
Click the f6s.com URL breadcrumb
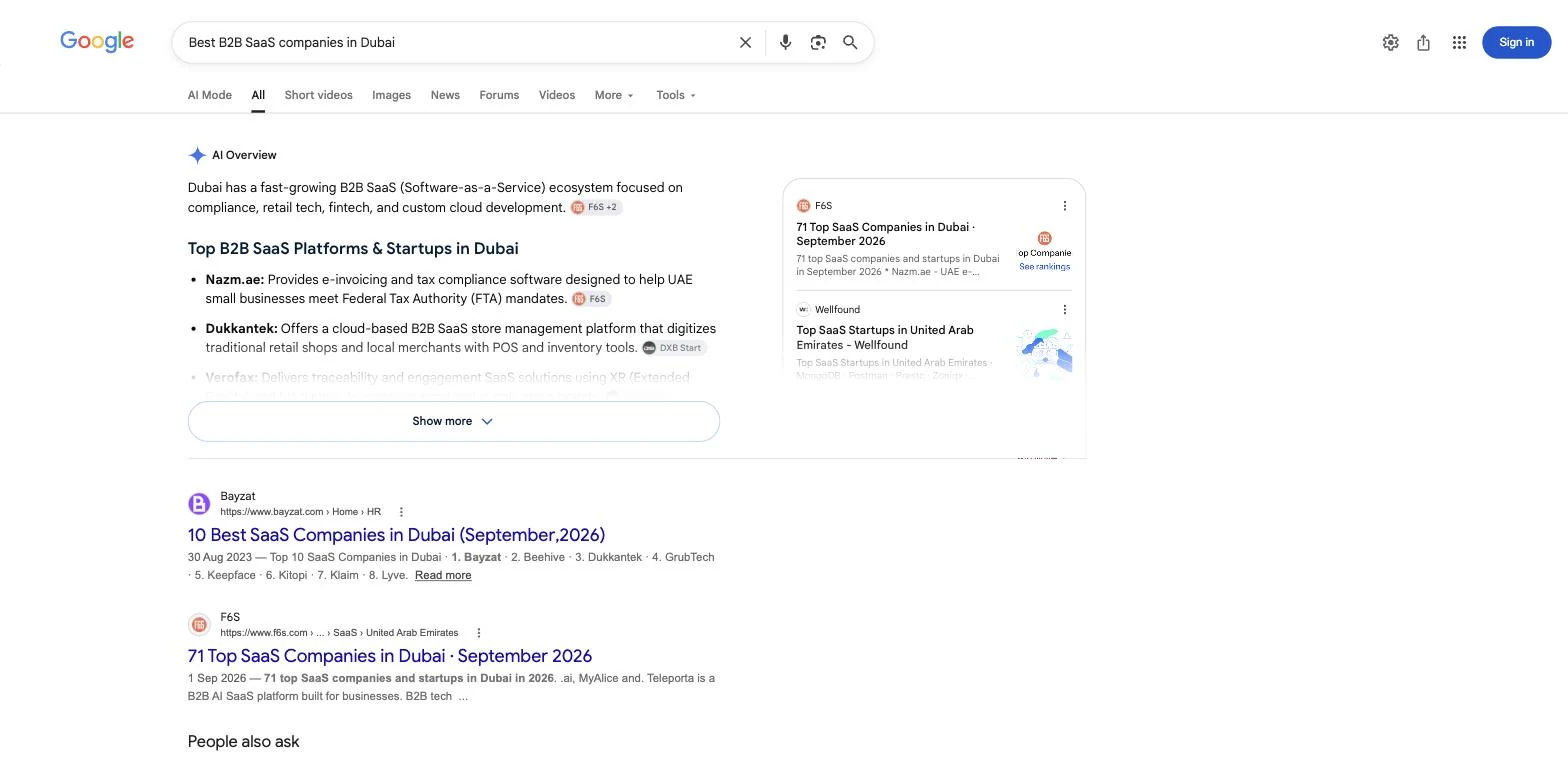339,633
